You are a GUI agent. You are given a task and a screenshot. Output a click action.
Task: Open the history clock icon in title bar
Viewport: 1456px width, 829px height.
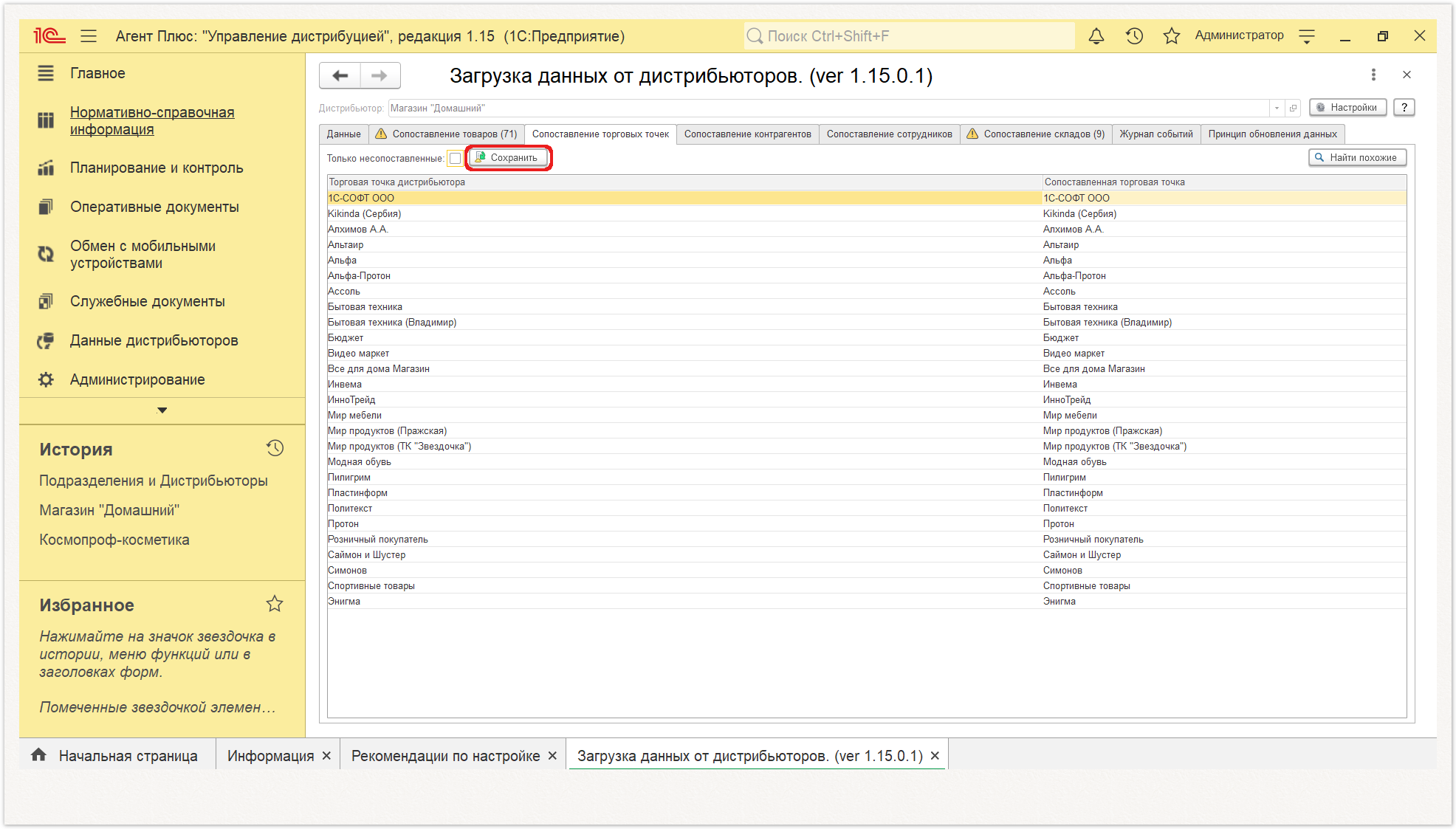1134,36
